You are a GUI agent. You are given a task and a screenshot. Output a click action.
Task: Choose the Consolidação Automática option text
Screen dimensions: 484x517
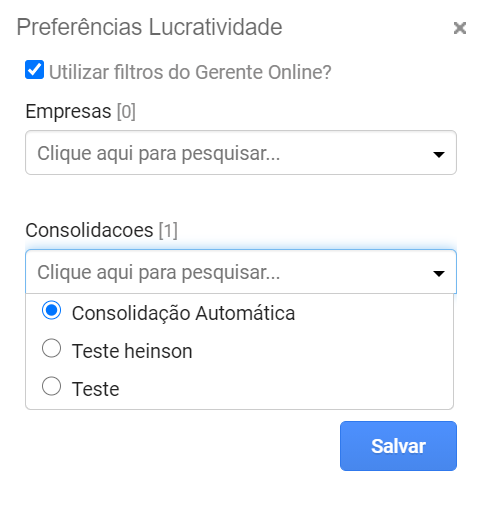point(183,313)
